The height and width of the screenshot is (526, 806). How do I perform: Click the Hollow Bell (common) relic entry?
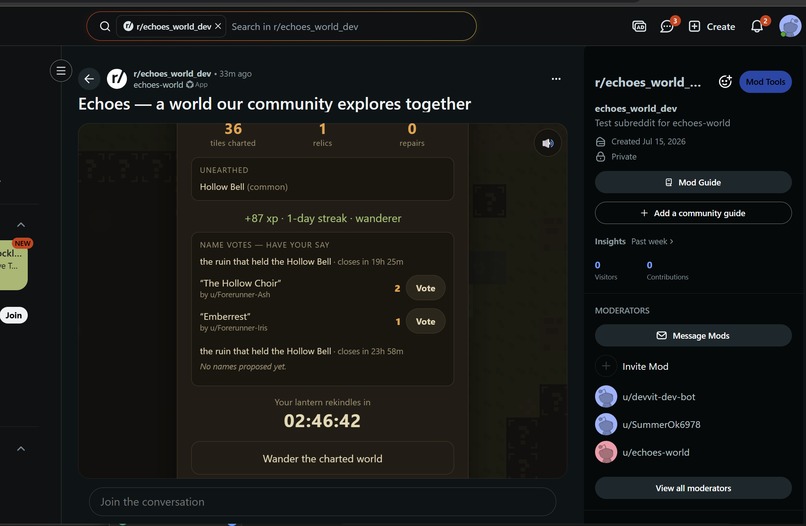(x=244, y=187)
